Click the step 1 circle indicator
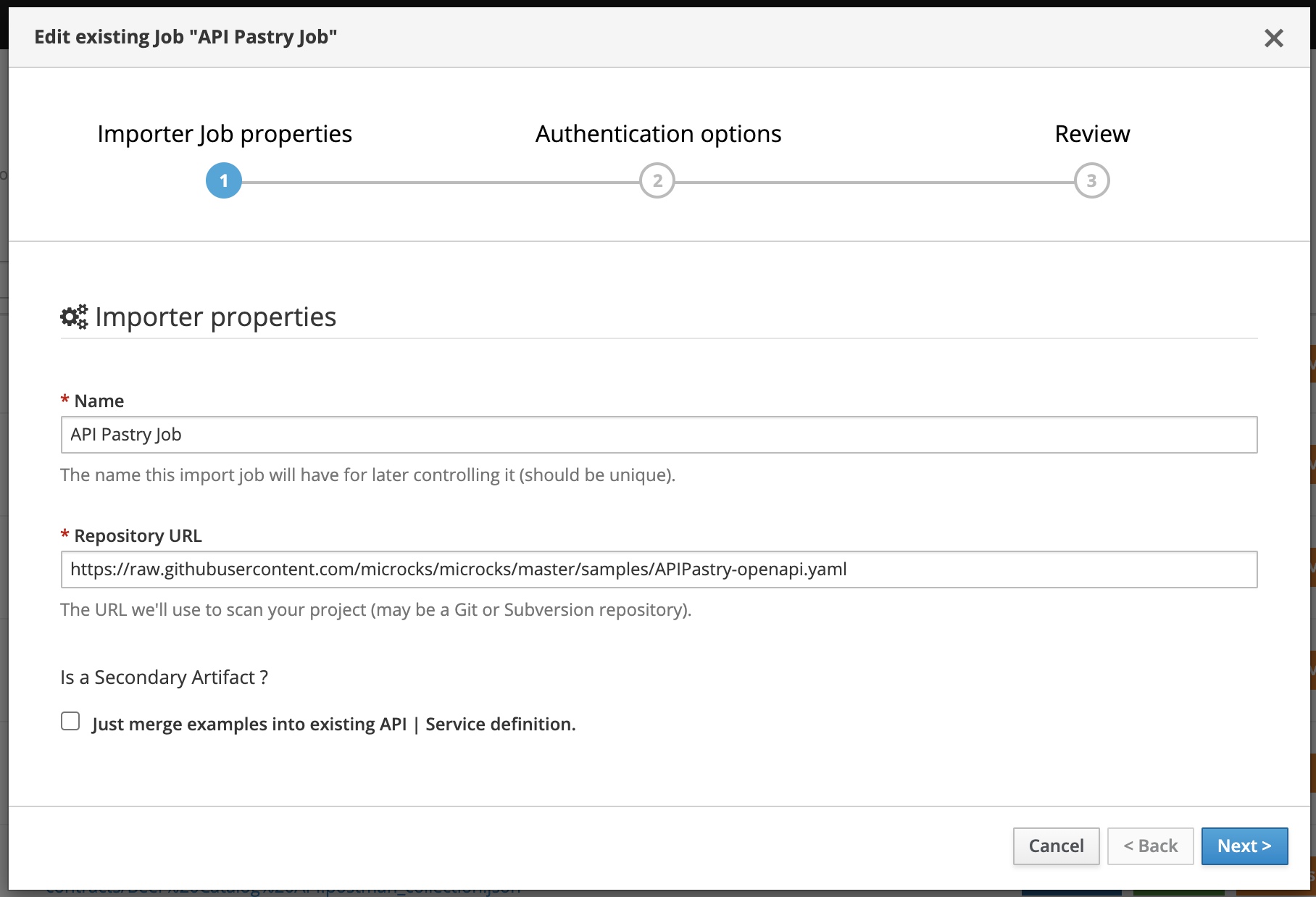The image size is (1316, 897). [x=224, y=181]
